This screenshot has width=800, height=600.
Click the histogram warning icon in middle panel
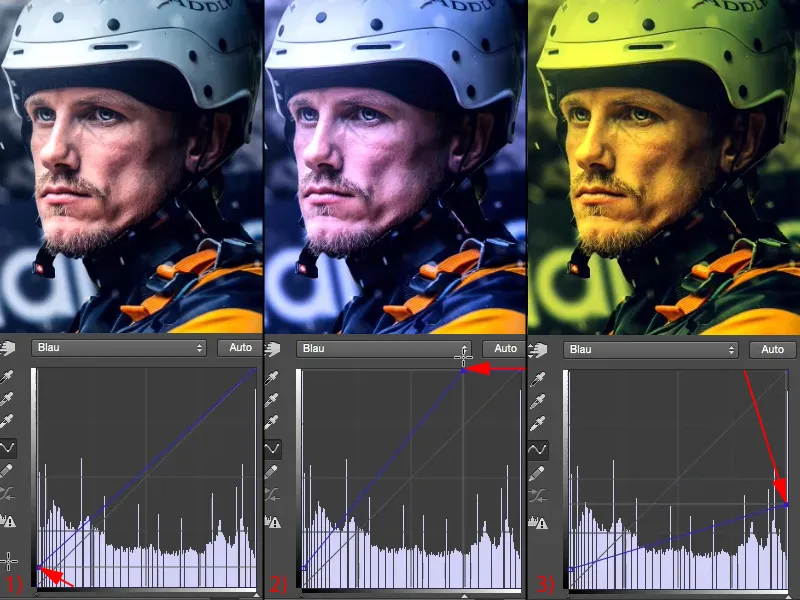[273, 521]
